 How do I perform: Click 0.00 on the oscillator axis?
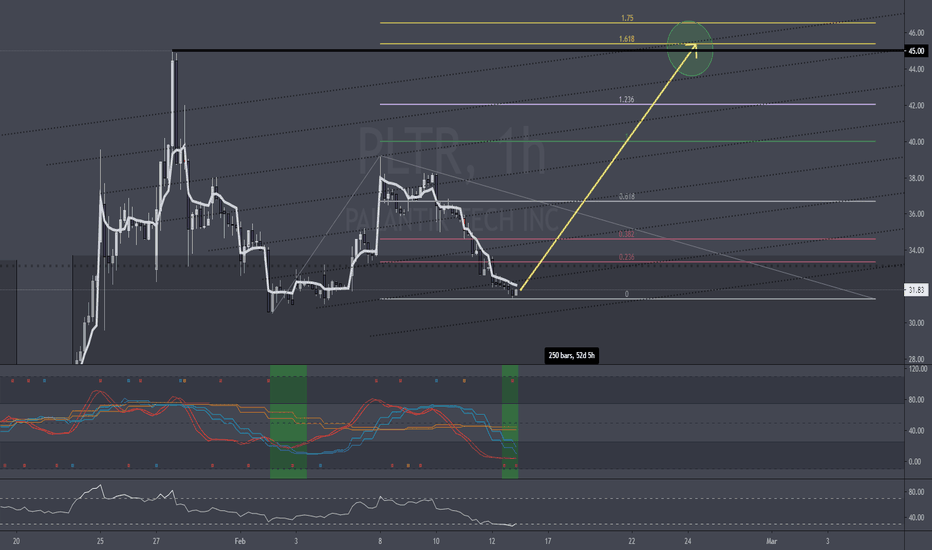916,461
